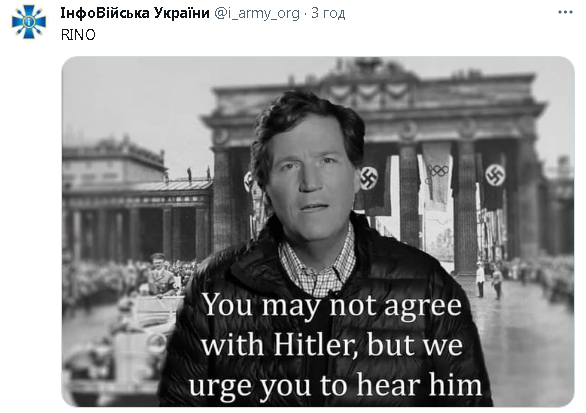
Task: Click the two people standing on the street
Action: (489, 280)
